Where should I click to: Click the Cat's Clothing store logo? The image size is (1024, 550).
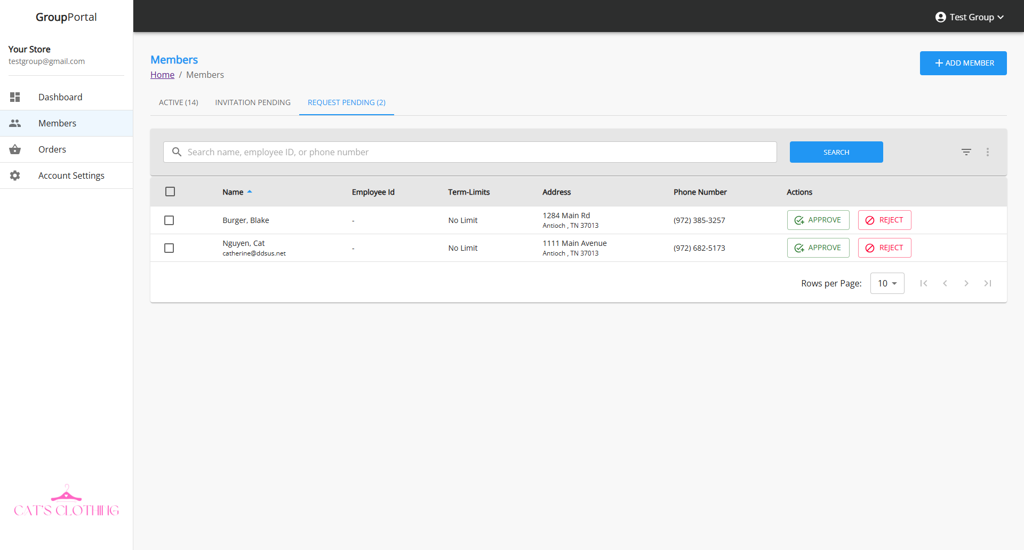[x=66, y=503]
